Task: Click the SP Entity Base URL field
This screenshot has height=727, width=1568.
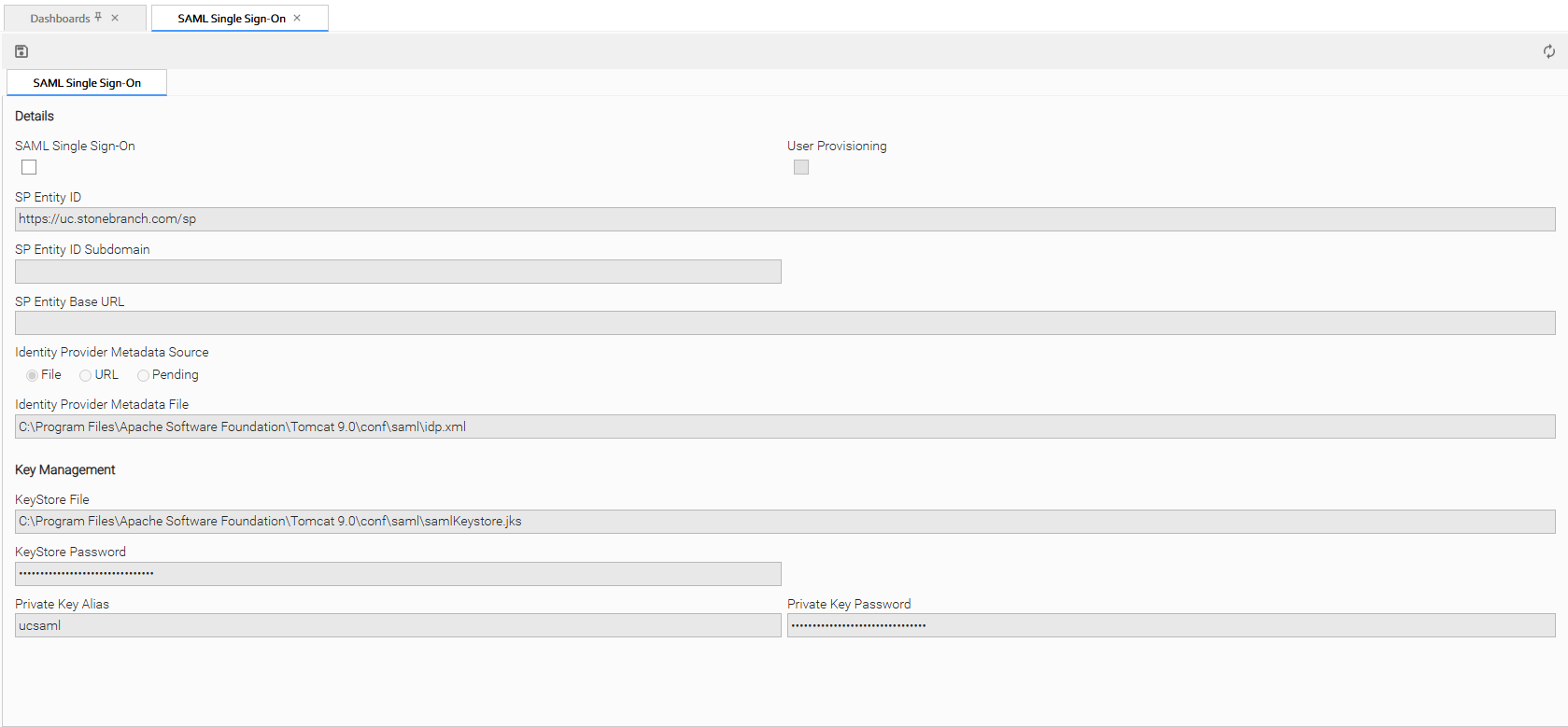Action: click(x=784, y=323)
